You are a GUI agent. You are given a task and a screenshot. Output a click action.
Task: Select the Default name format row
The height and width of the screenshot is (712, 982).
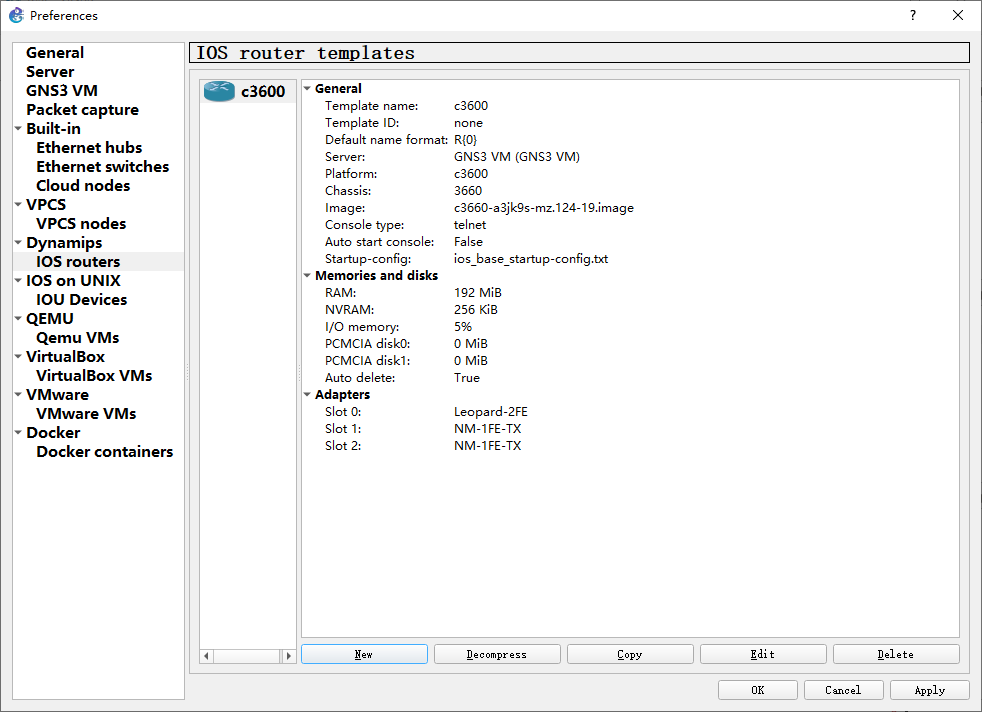pyautogui.click(x=630, y=140)
